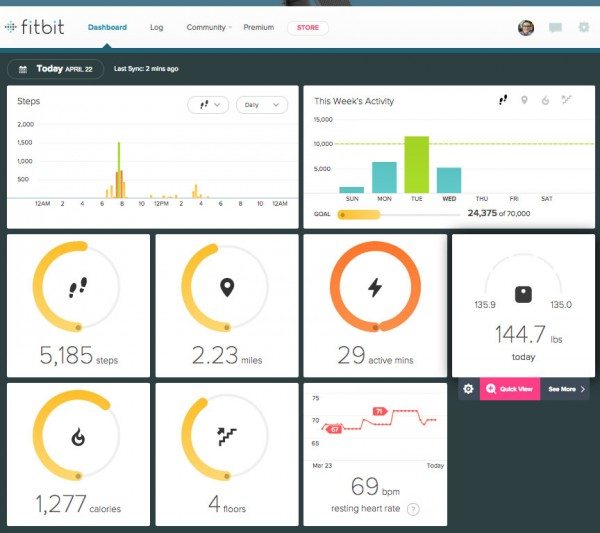Expand the Community menu
Image resolution: width=600 pixels, height=533 pixels.
pyautogui.click(x=209, y=28)
